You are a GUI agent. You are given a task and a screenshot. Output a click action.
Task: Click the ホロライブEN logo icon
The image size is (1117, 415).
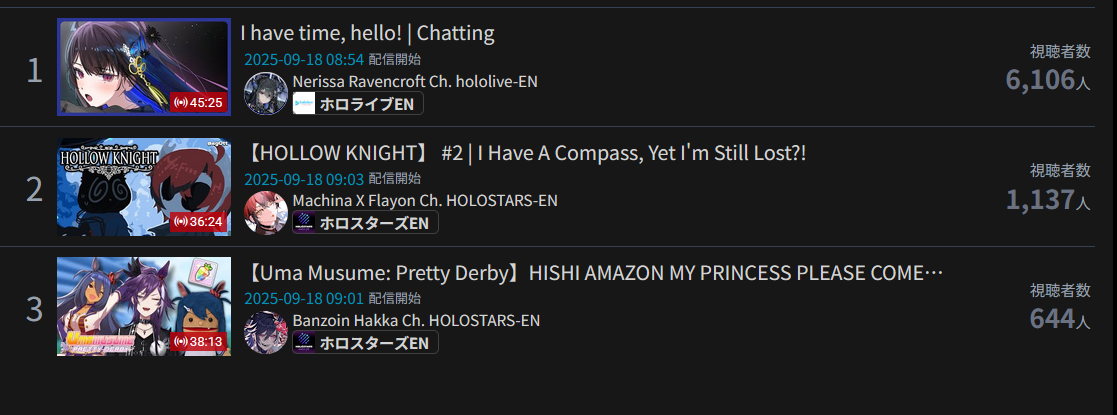pos(304,103)
